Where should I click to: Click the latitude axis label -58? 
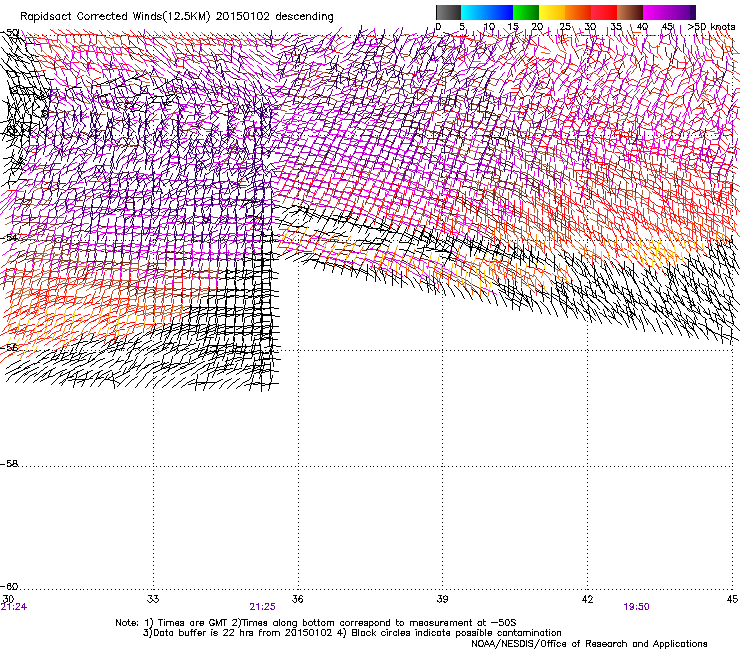9,464
